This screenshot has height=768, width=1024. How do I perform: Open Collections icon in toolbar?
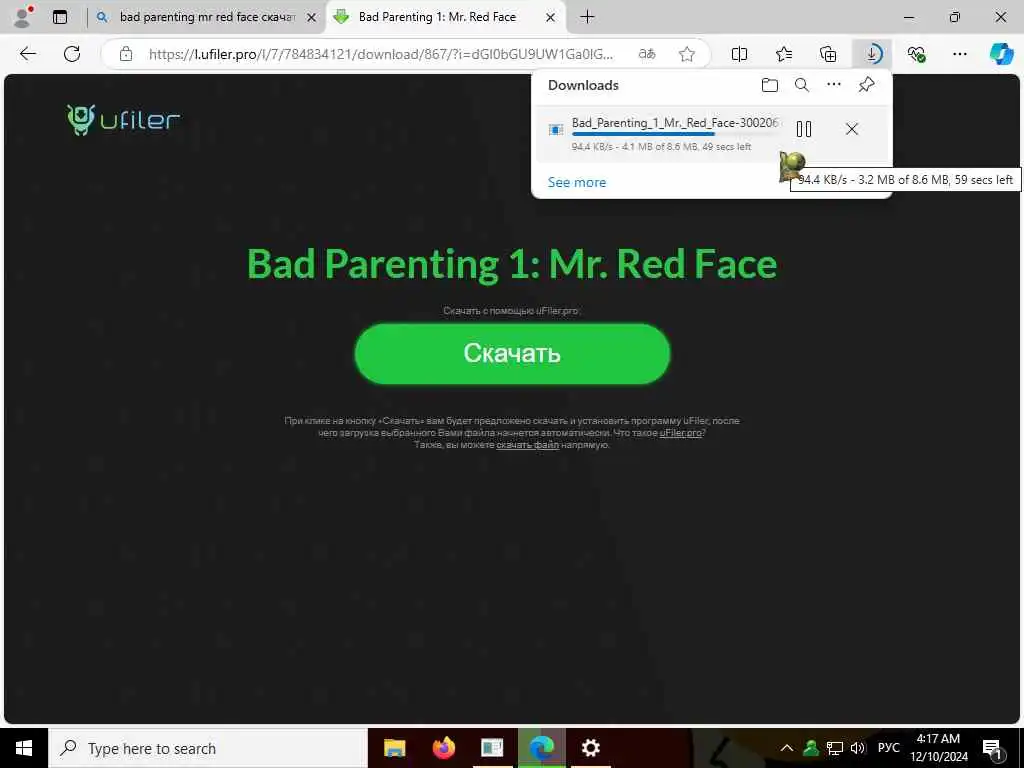[828, 54]
